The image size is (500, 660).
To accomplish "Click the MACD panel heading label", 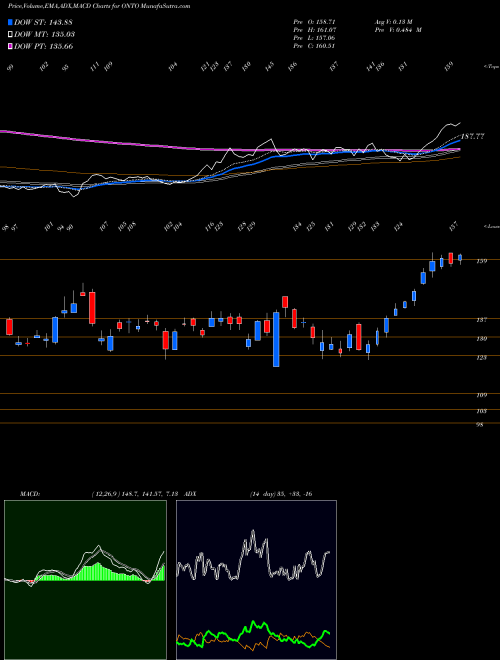I will [x=29, y=494].
